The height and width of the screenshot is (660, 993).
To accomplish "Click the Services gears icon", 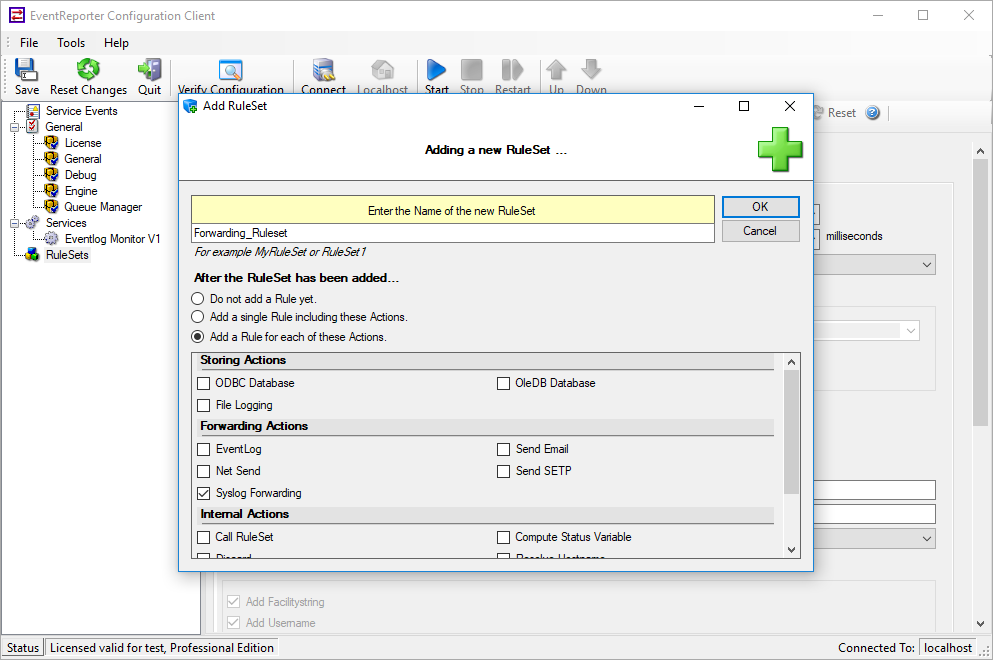I will coord(32,222).
